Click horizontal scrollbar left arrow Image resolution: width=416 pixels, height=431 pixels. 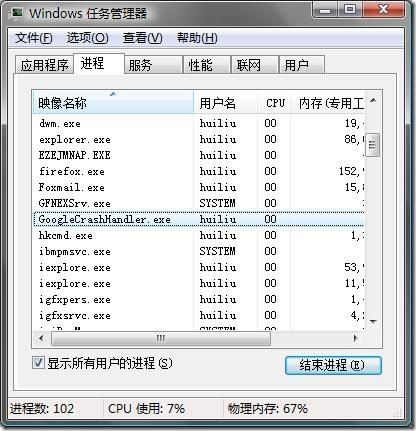coord(41,338)
